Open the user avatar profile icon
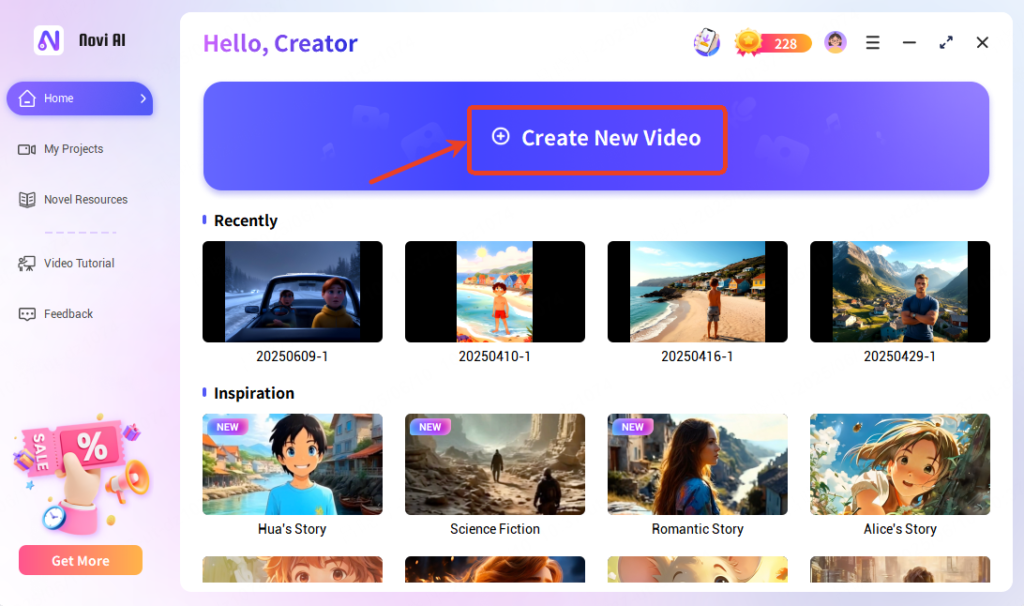 (x=835, y=42)
